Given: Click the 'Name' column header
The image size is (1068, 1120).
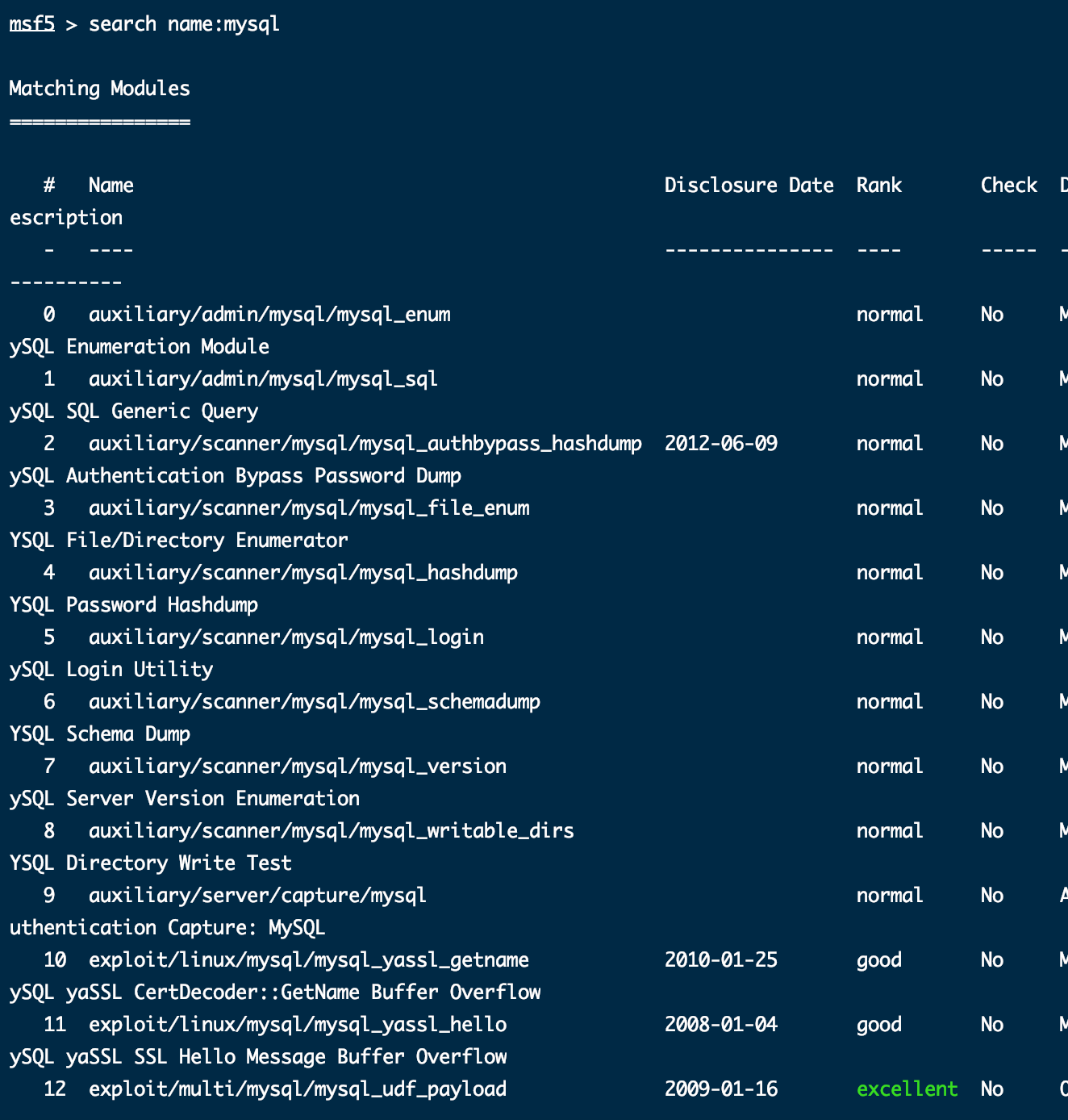Looking at the screenshot, I should coord(111,186).
